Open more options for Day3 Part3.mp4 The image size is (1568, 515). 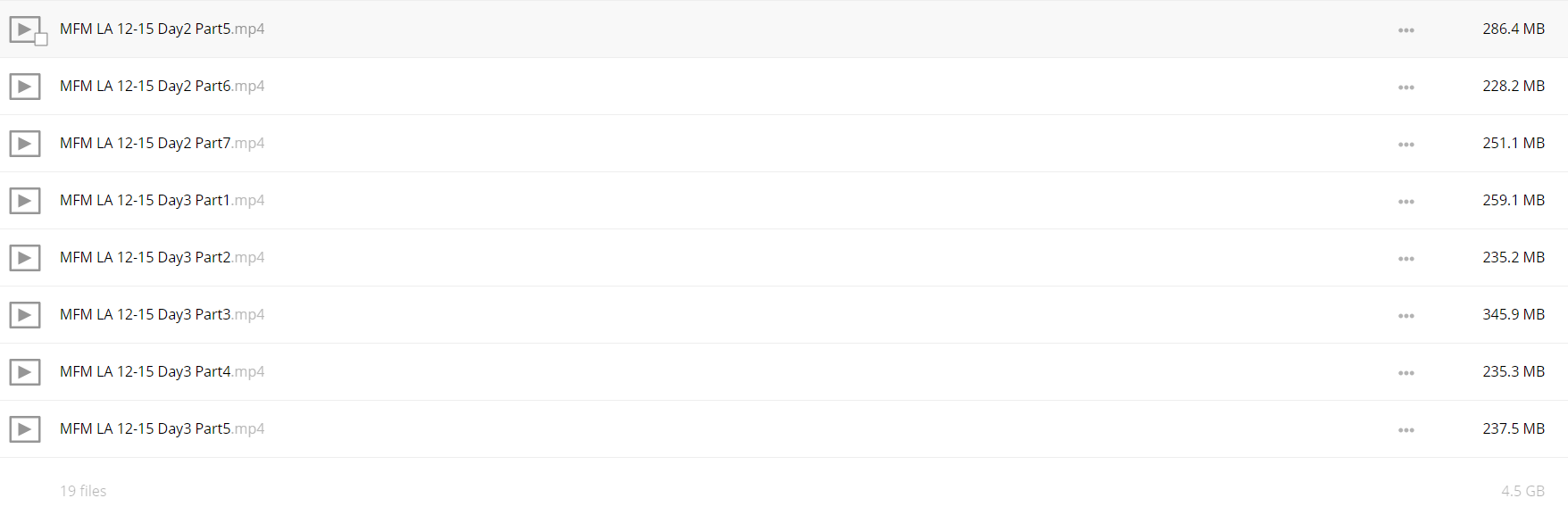[1406, 316]
